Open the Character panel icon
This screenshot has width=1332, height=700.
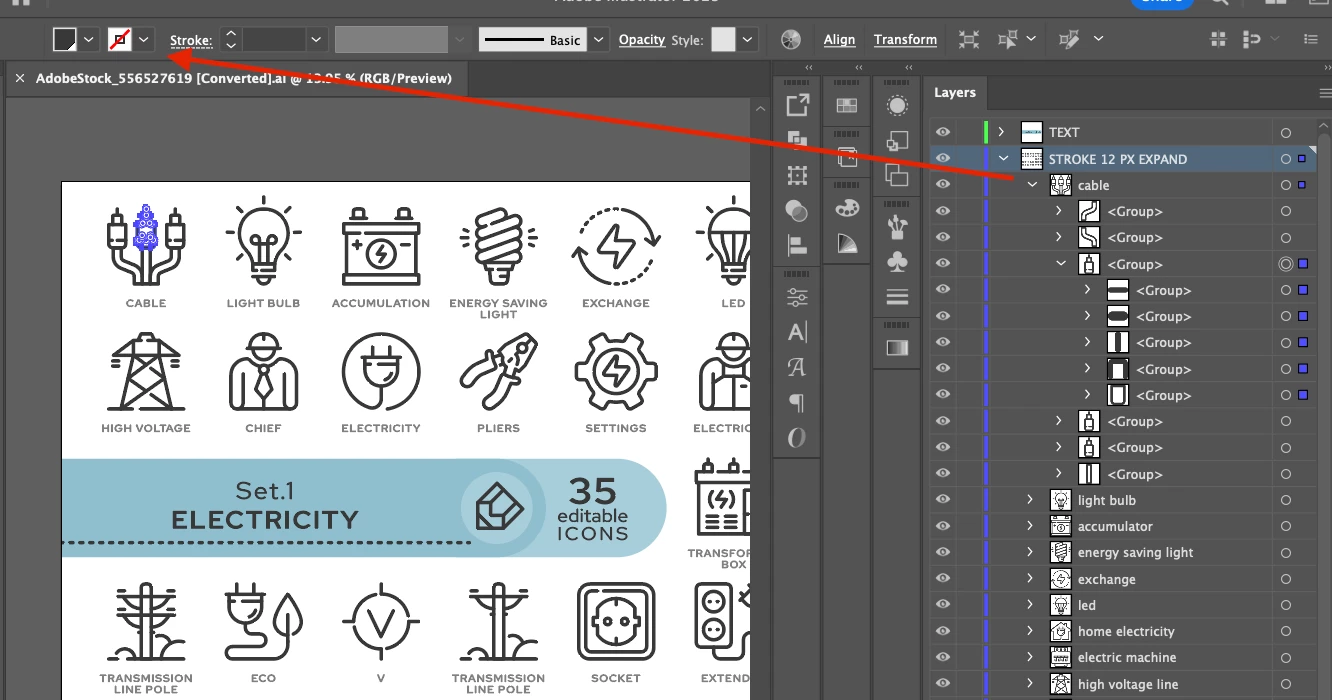tap(797, 333)
